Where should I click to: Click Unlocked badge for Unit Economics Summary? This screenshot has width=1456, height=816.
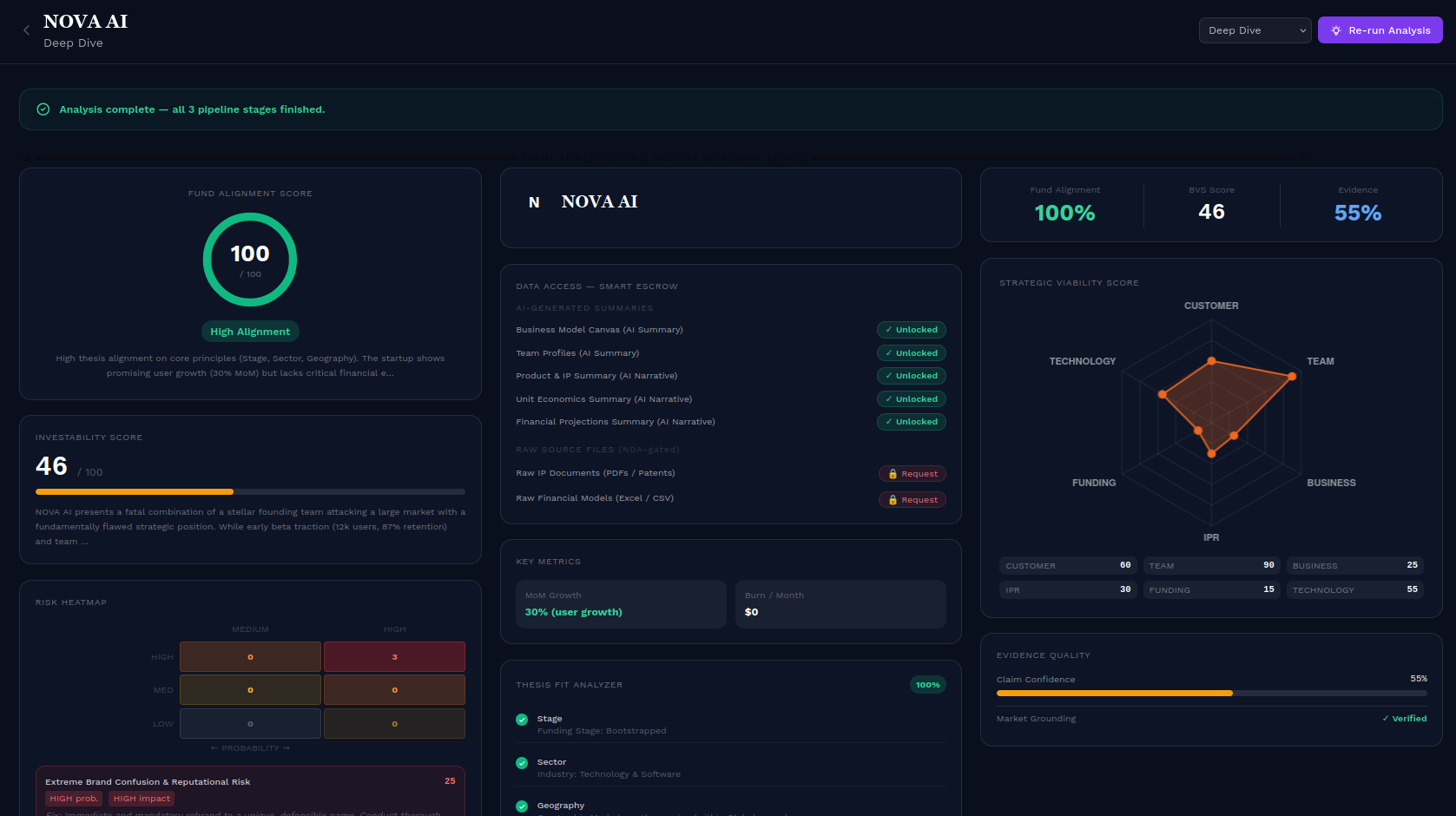coord(912,399)
